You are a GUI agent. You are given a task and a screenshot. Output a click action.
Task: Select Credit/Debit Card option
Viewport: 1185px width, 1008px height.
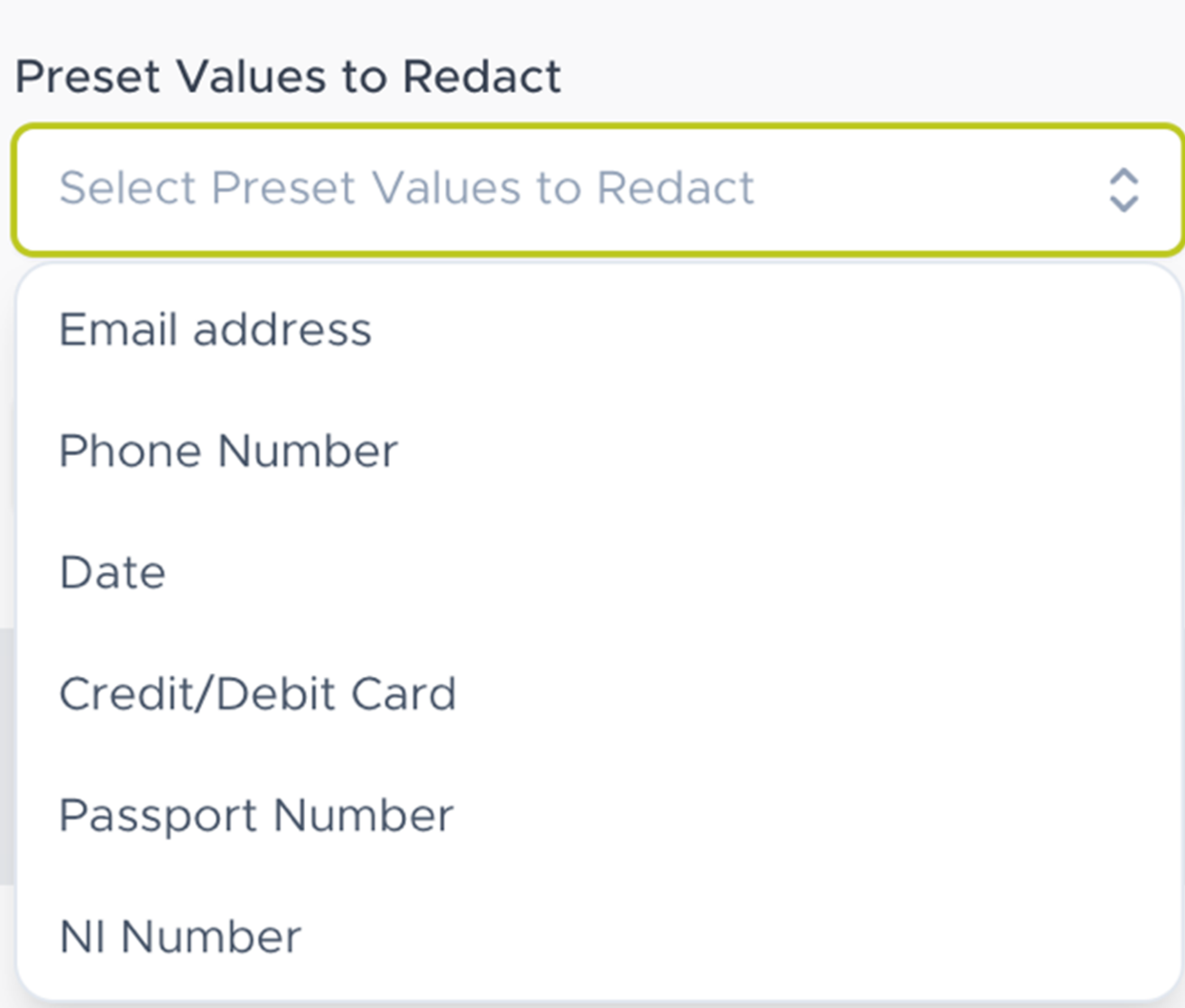[257, 694]
